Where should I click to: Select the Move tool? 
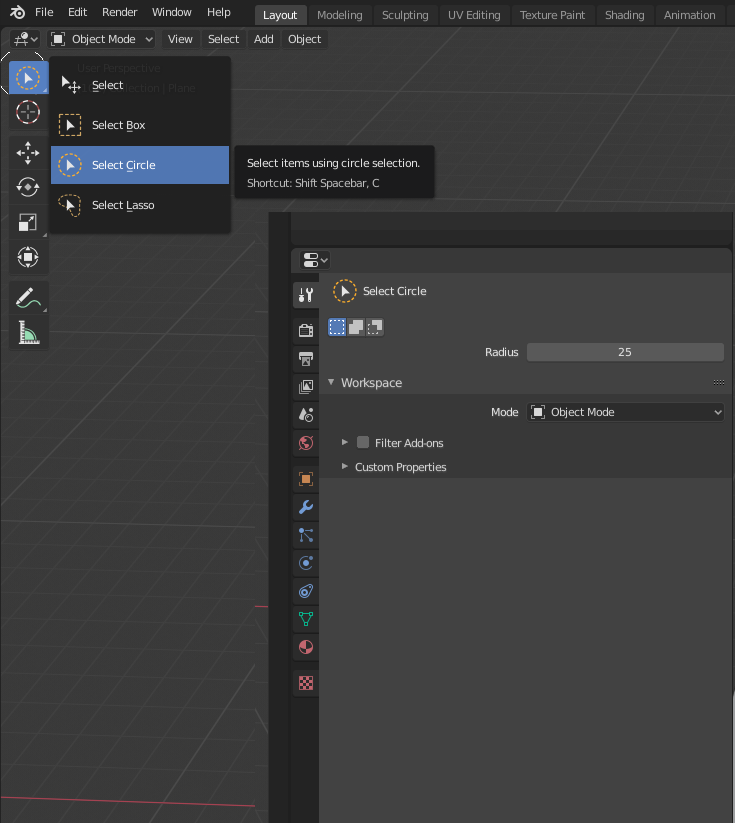pyautogui.click(x=28, y=153)
